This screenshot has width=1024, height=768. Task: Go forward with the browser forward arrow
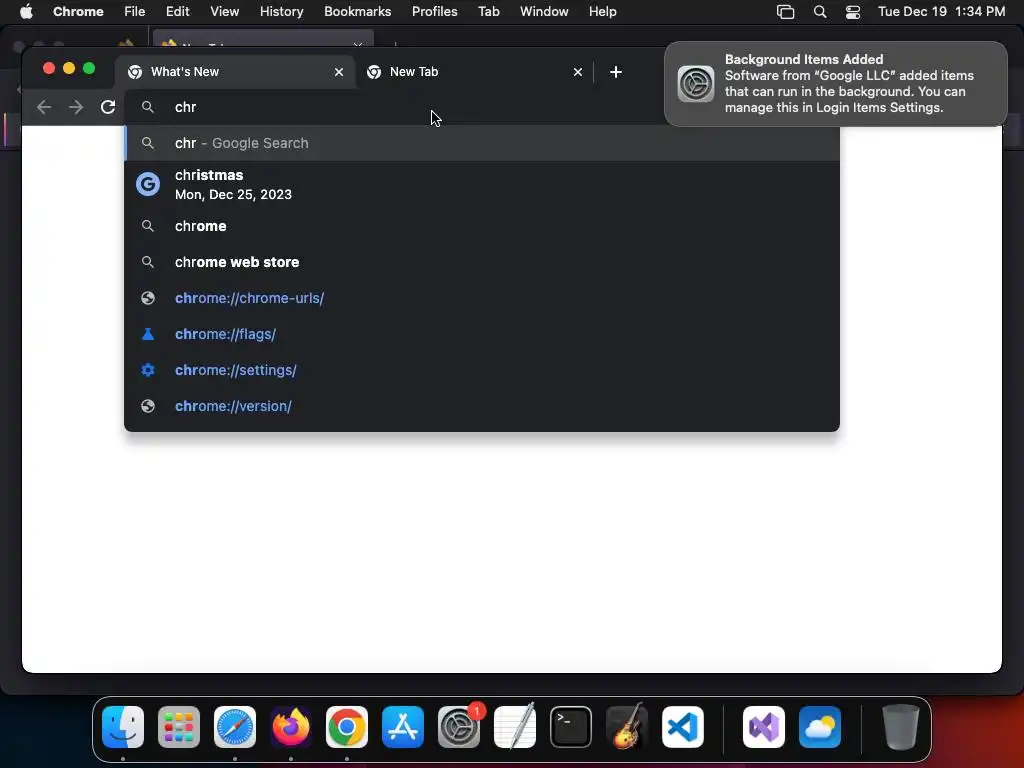tap(76, 107)
